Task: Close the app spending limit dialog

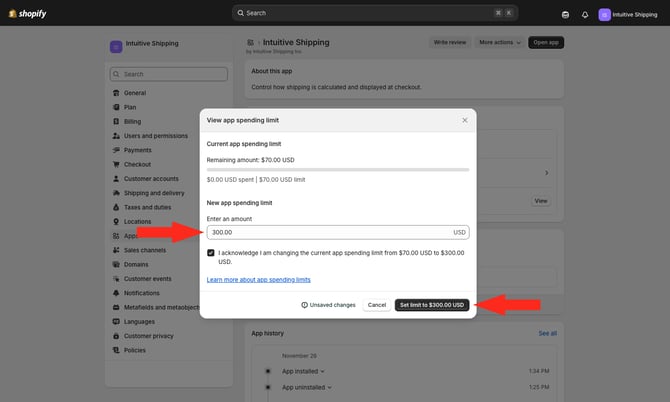Action: click(464, 120)
